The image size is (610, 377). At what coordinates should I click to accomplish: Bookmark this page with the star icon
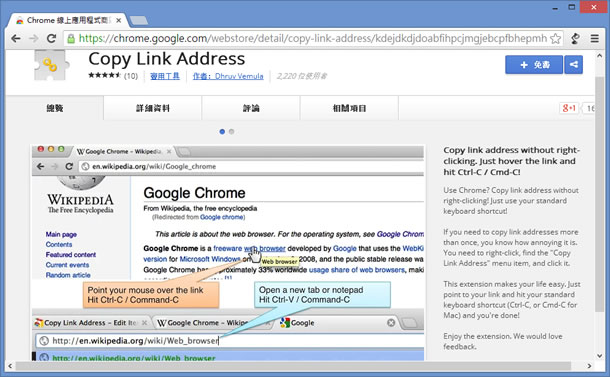[x=556, y=39]
